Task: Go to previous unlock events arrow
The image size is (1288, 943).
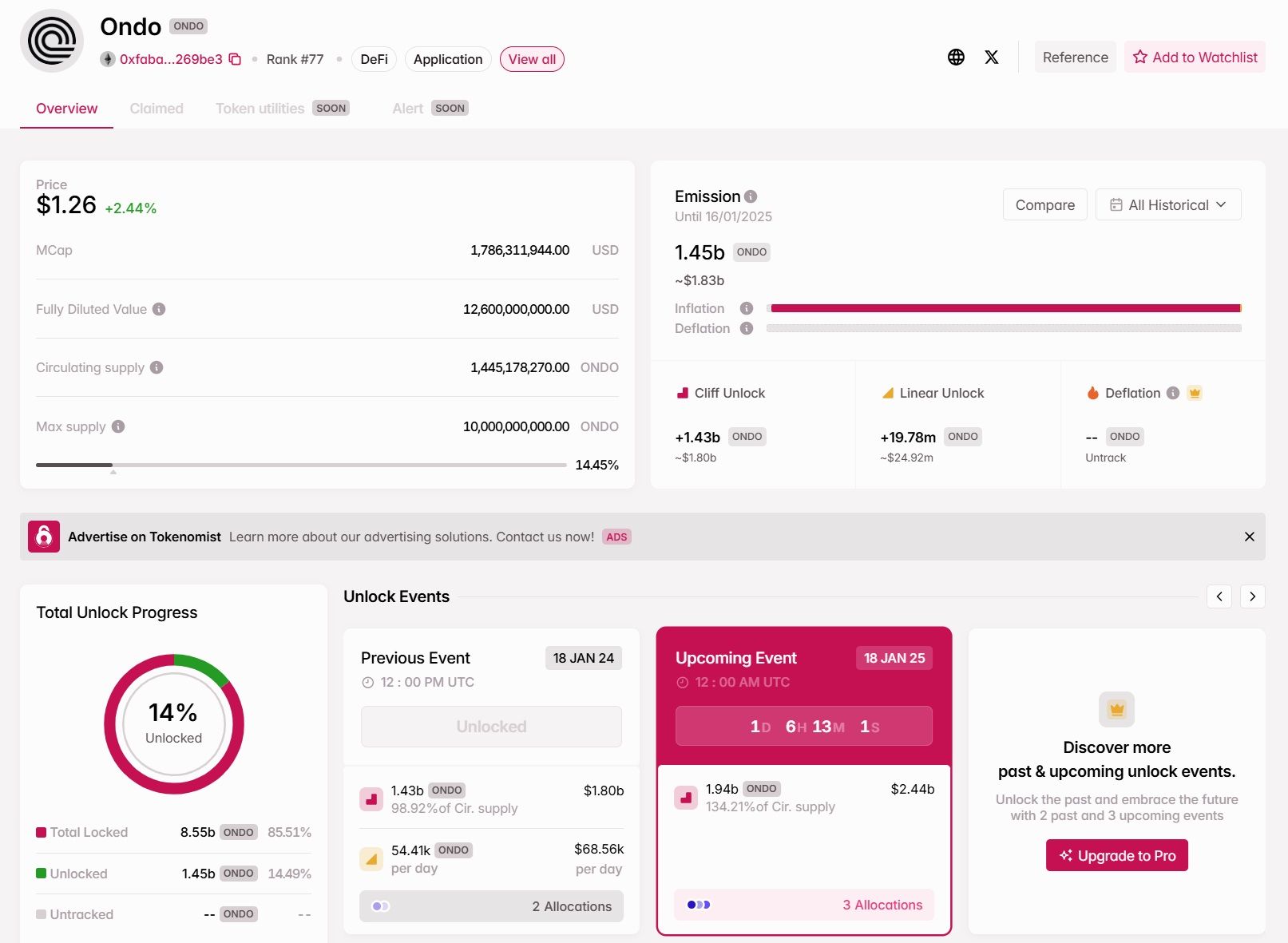Action: [x=1219, y=596]
